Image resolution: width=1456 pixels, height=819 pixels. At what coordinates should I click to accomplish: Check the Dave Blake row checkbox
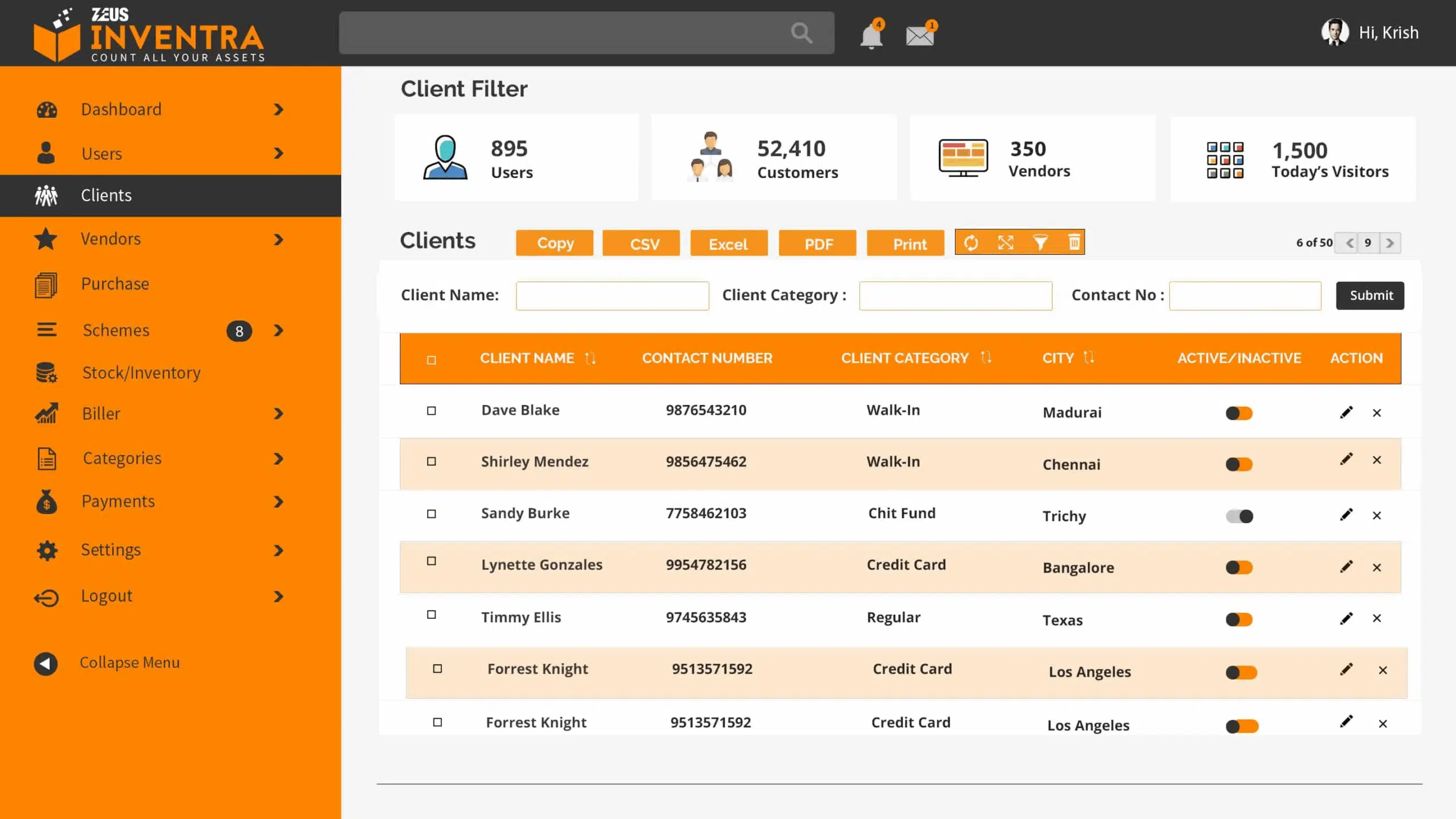pos(432,411)
